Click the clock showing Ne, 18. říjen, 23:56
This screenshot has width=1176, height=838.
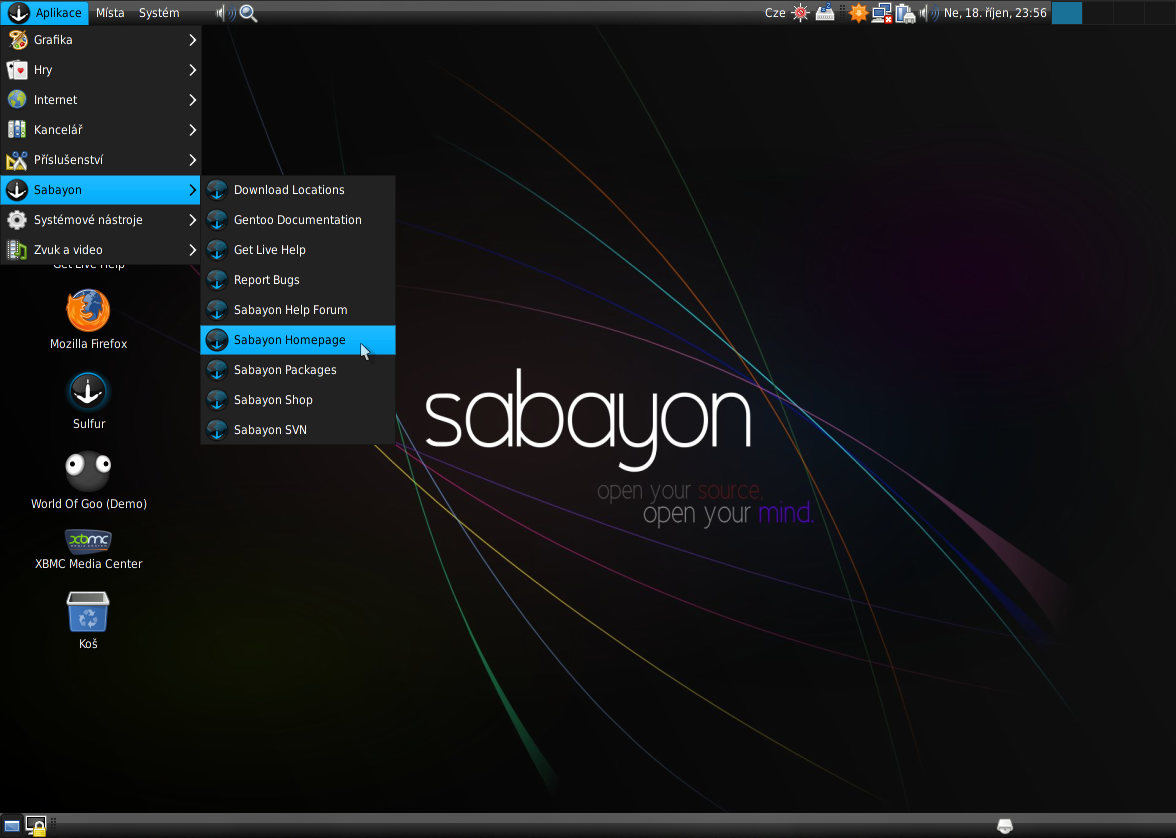coord(995,13)
